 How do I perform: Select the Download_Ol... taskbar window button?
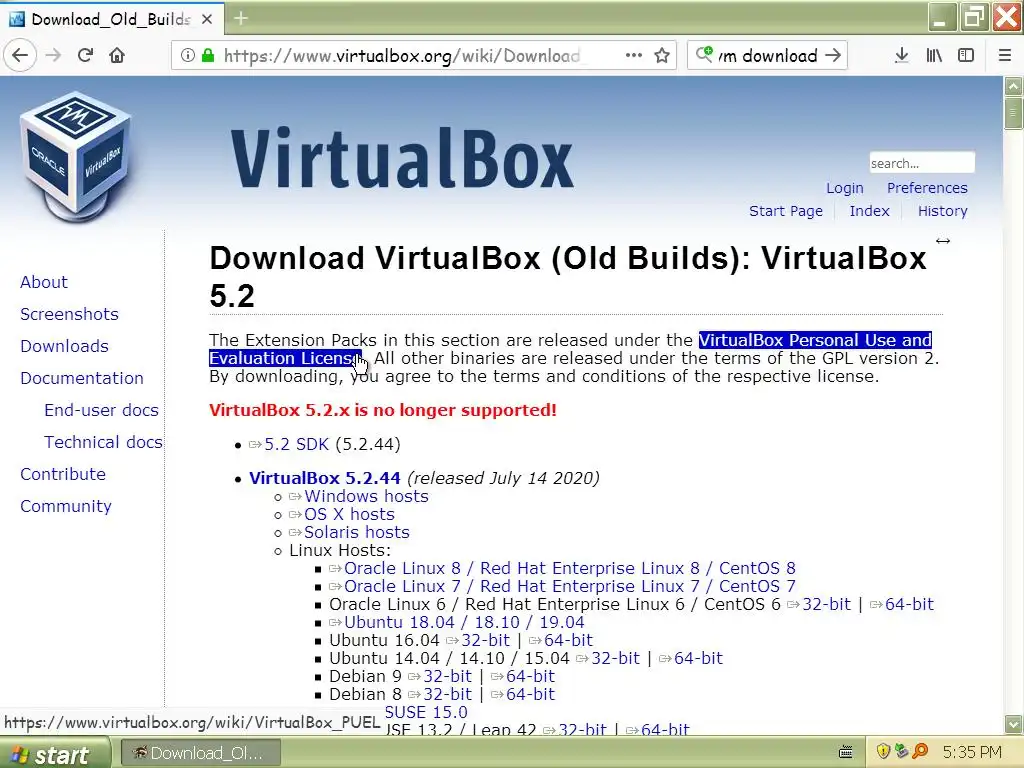pyautogui.click(x=200, y=753)
